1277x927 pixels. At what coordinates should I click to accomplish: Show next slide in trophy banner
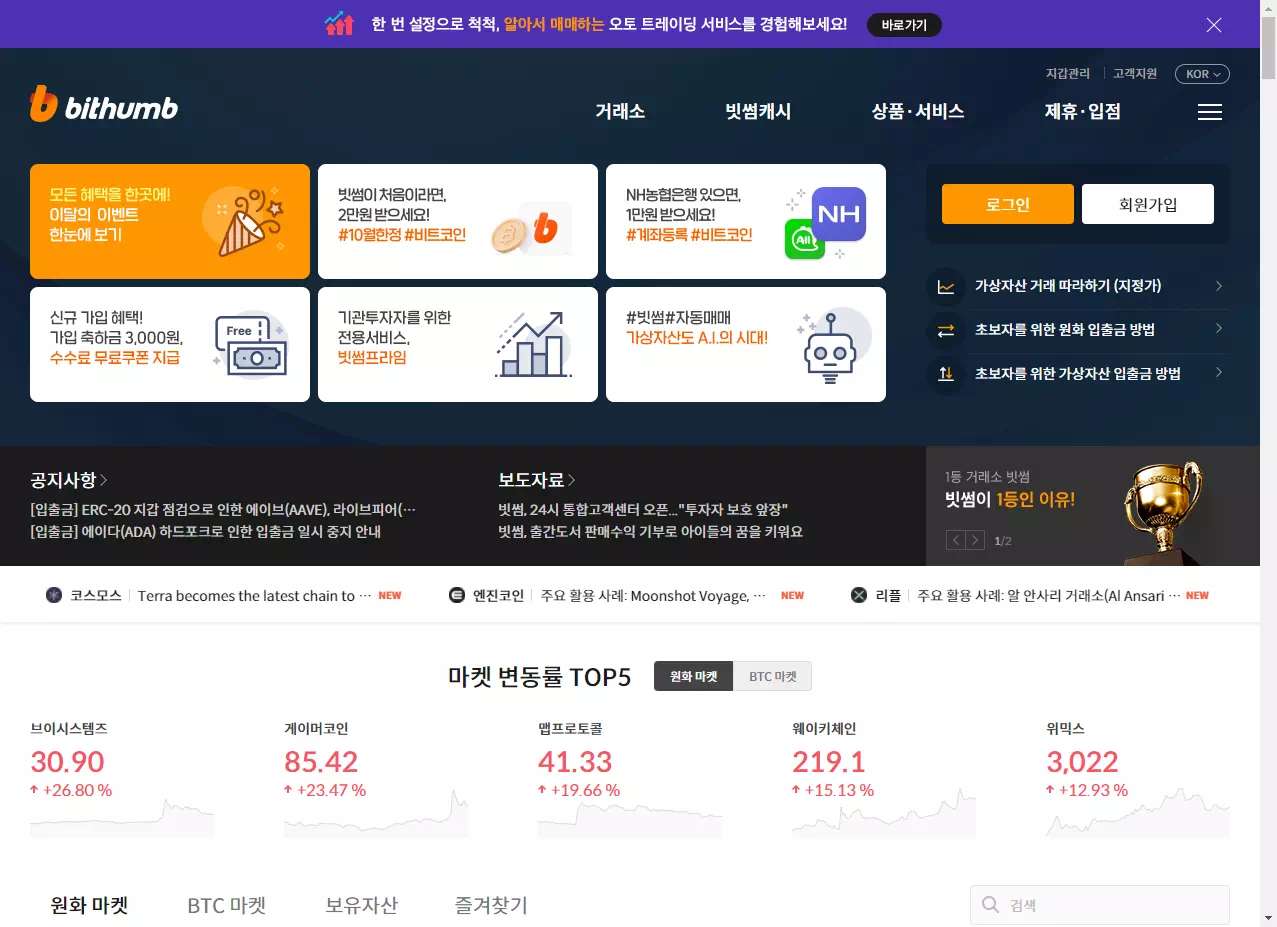point(975,541)
